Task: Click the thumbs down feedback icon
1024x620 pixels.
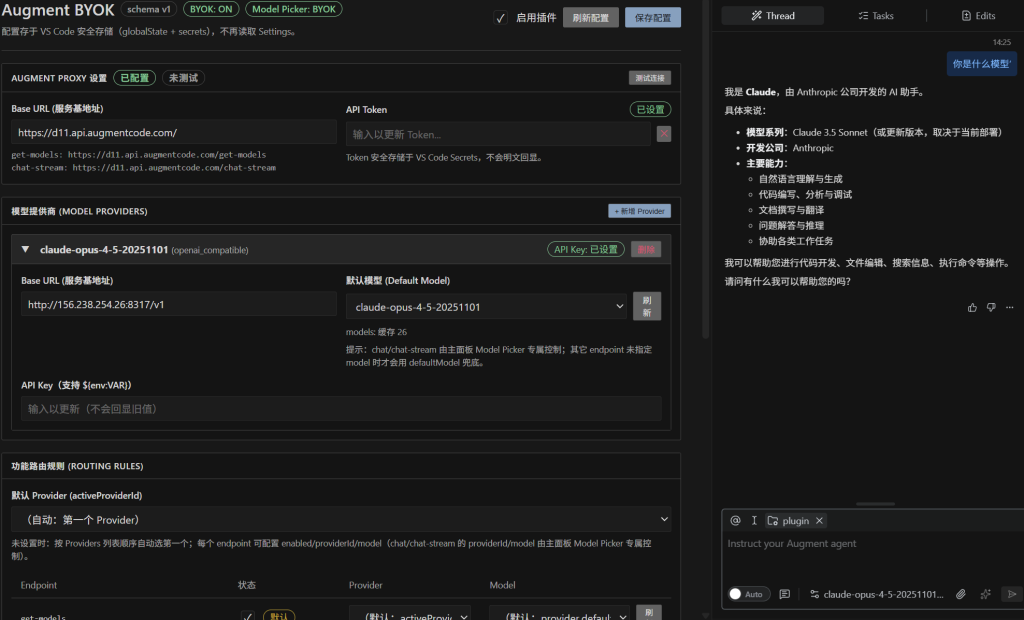Action: [991, 307]
